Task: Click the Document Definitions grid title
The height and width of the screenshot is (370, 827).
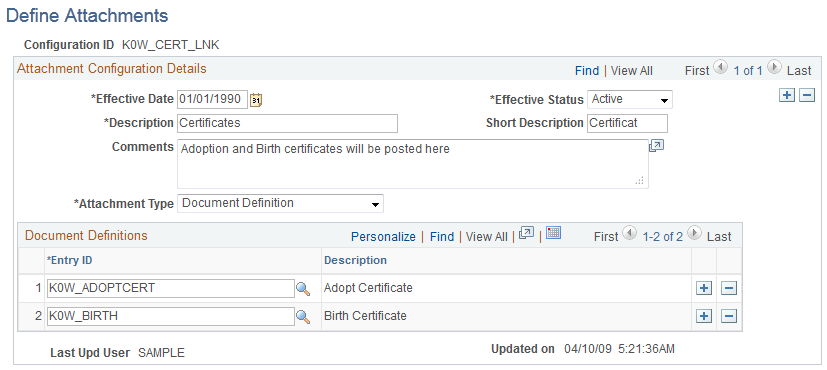Action: pyautogui.click(x=86, y=235)
